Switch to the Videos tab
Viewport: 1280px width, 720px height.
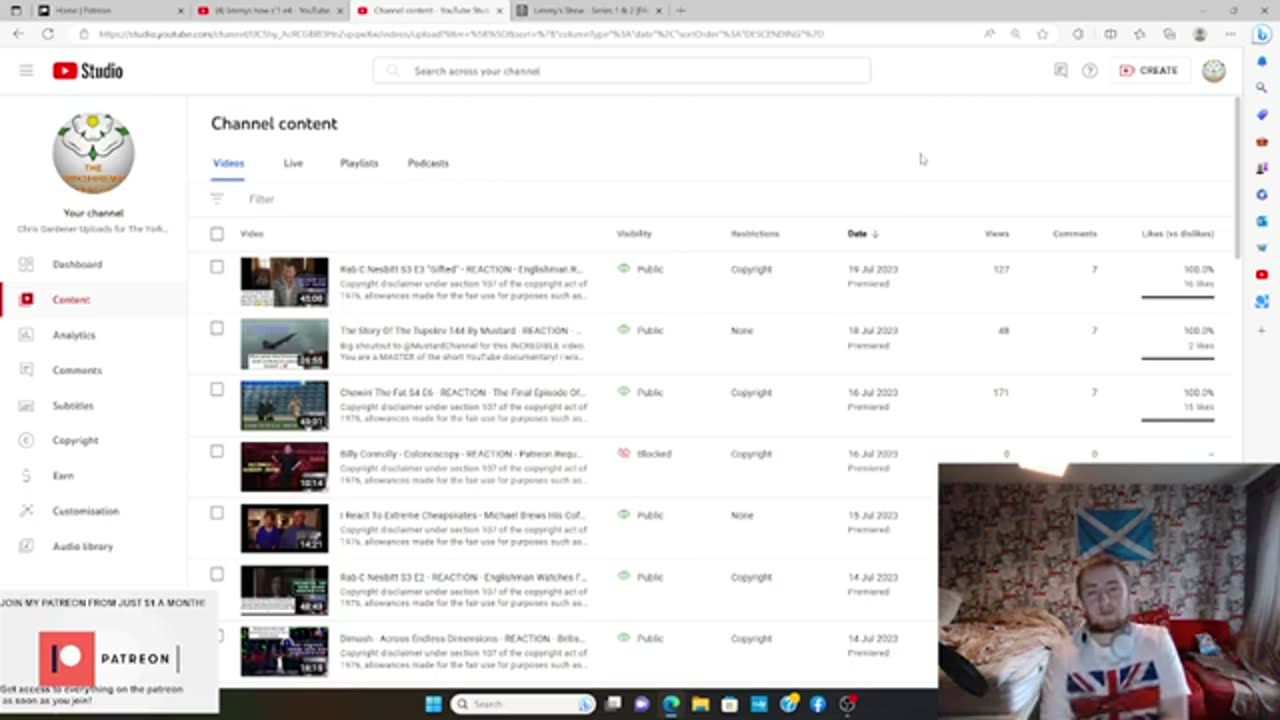228,163
